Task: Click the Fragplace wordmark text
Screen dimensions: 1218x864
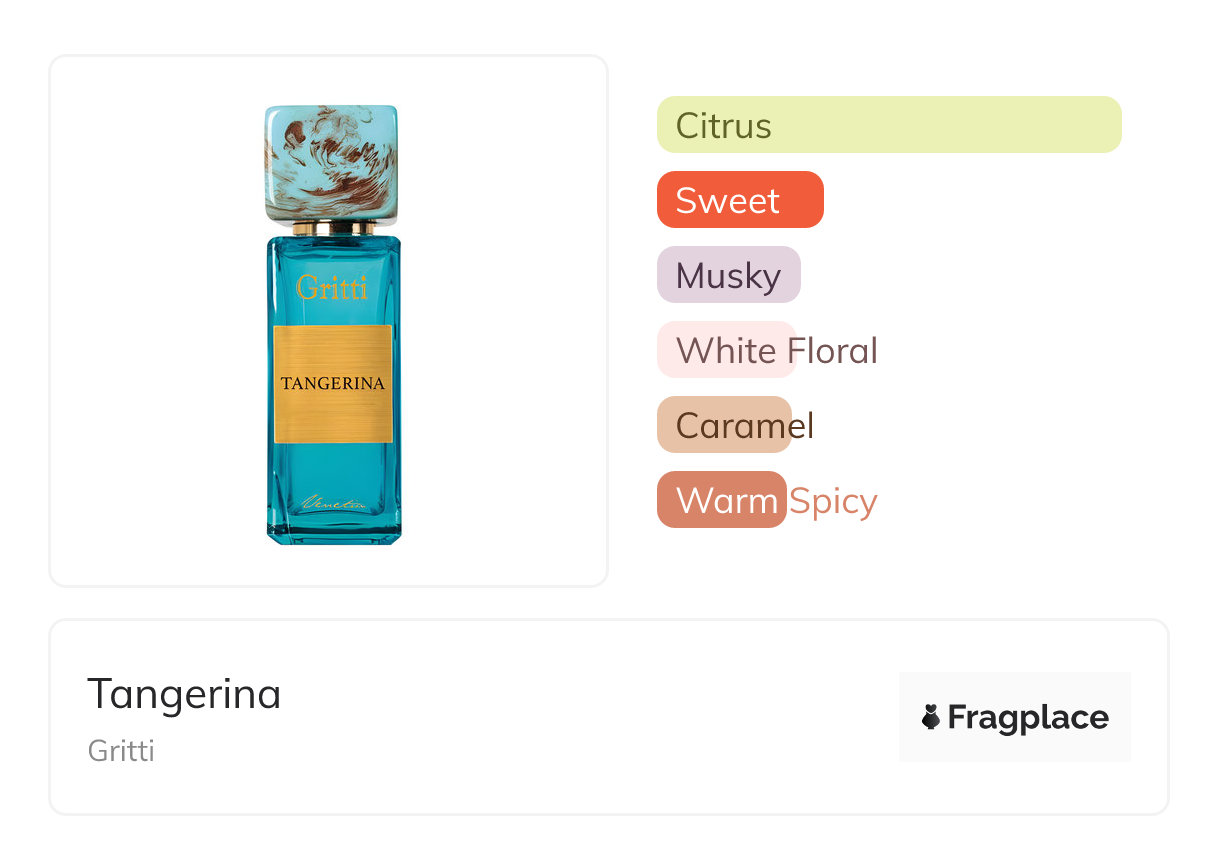Action: point(1028,718)
